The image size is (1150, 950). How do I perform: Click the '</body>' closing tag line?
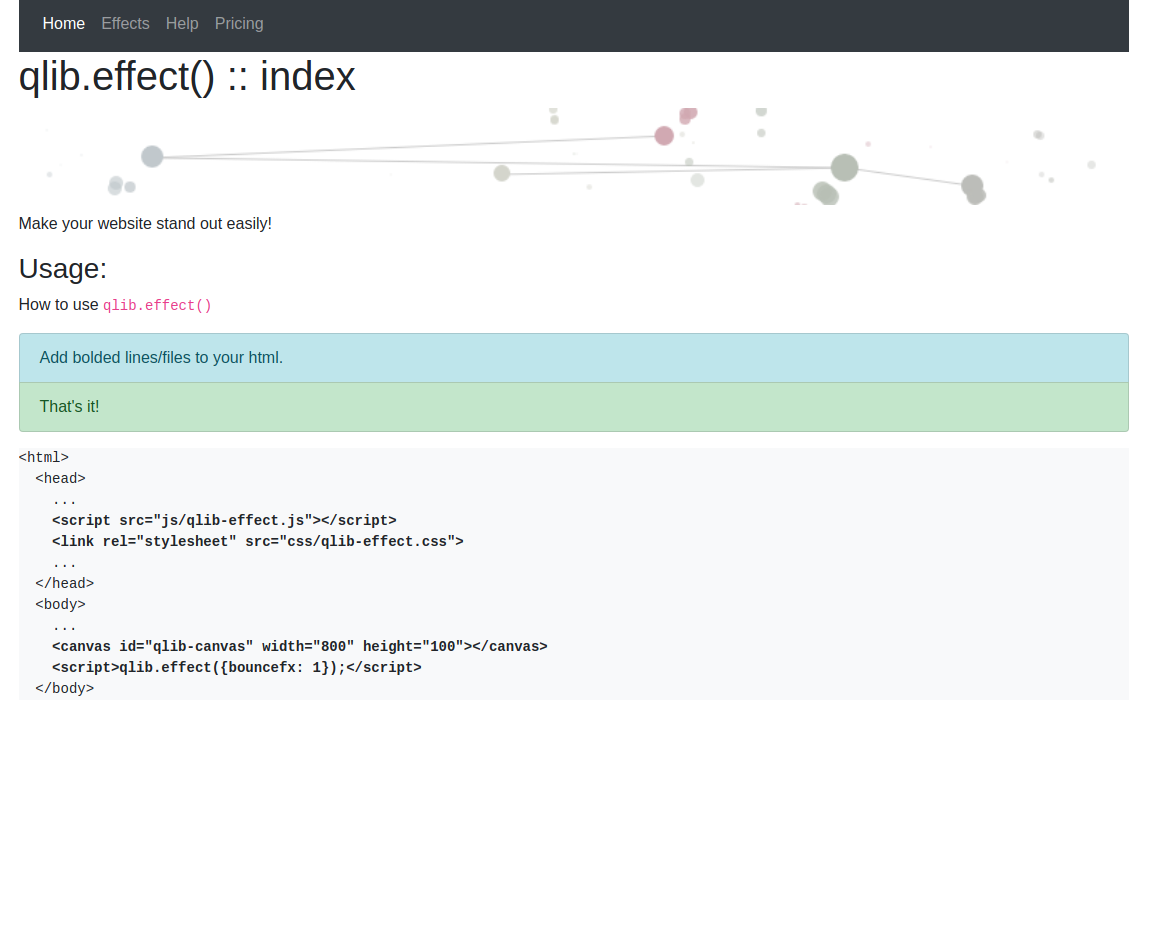click(65, 688)
